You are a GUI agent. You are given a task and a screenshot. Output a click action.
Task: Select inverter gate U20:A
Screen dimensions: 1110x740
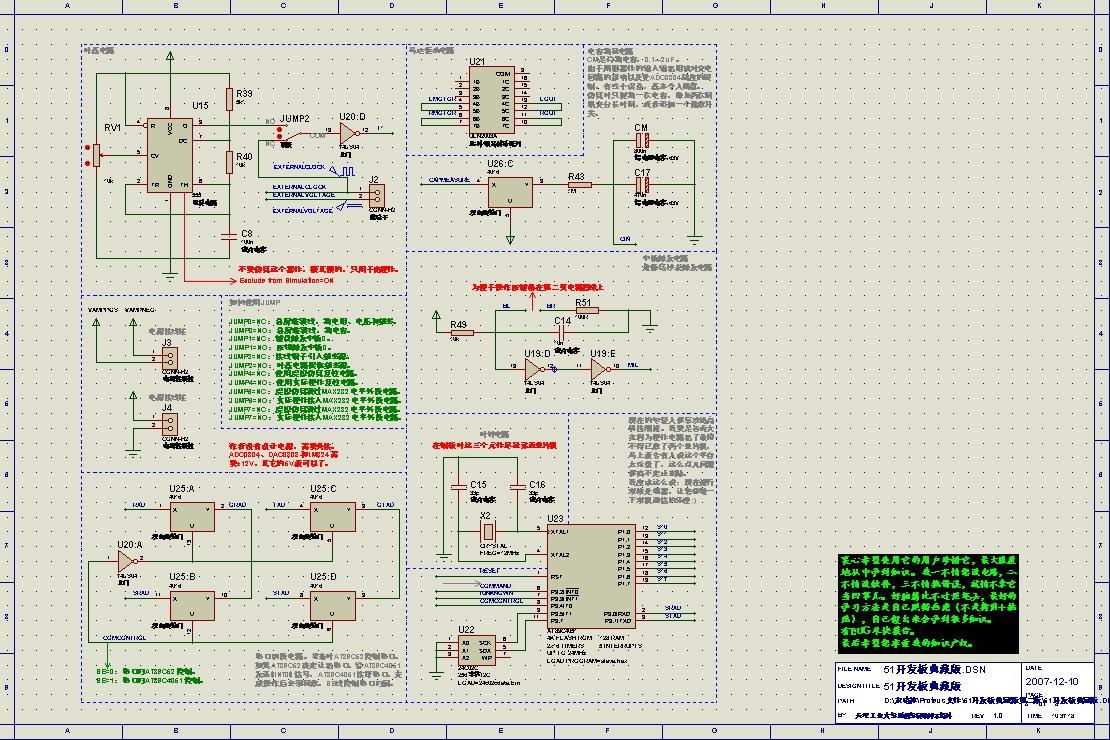[x=127, y=562]
